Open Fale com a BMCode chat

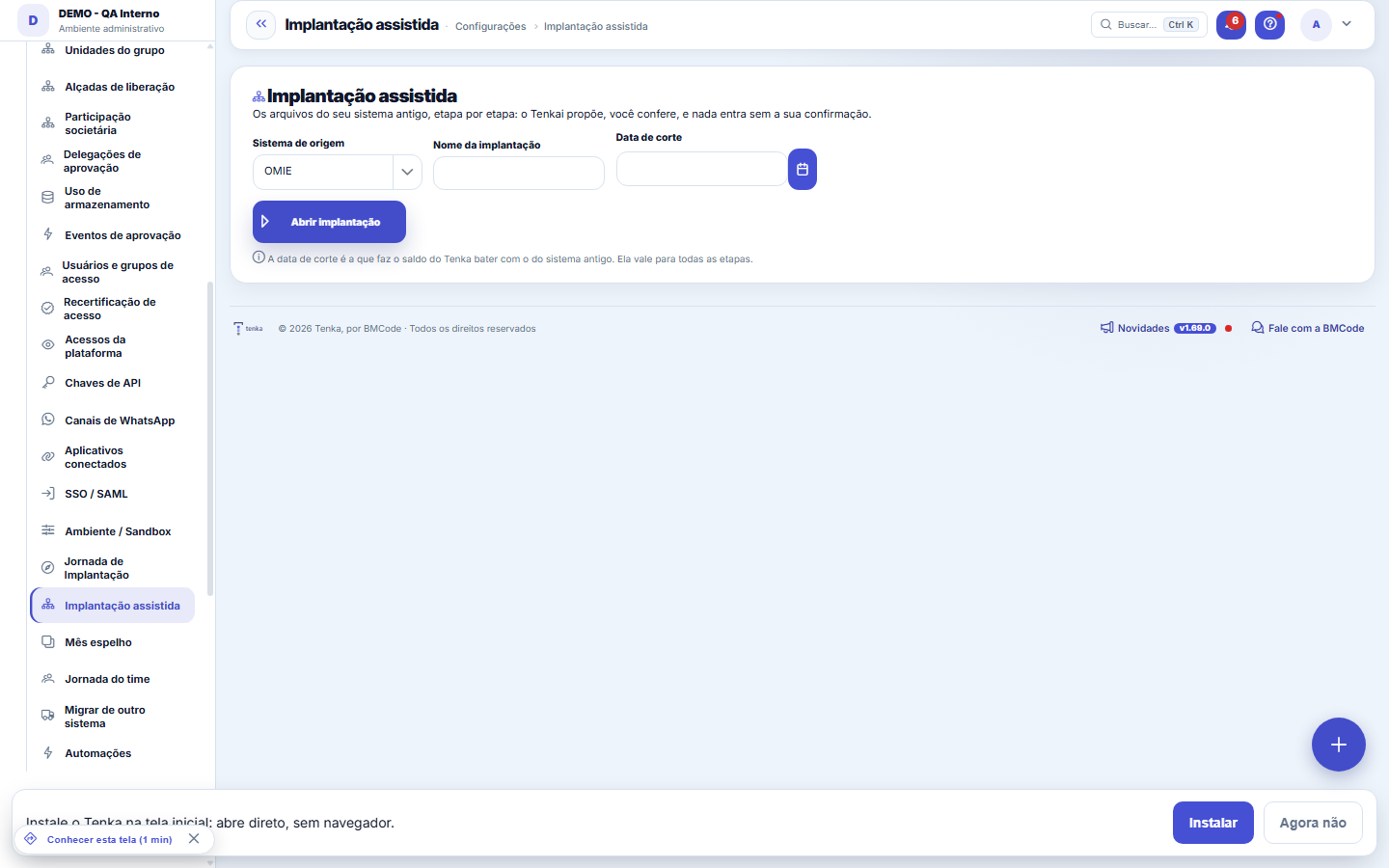(1308, 328)
